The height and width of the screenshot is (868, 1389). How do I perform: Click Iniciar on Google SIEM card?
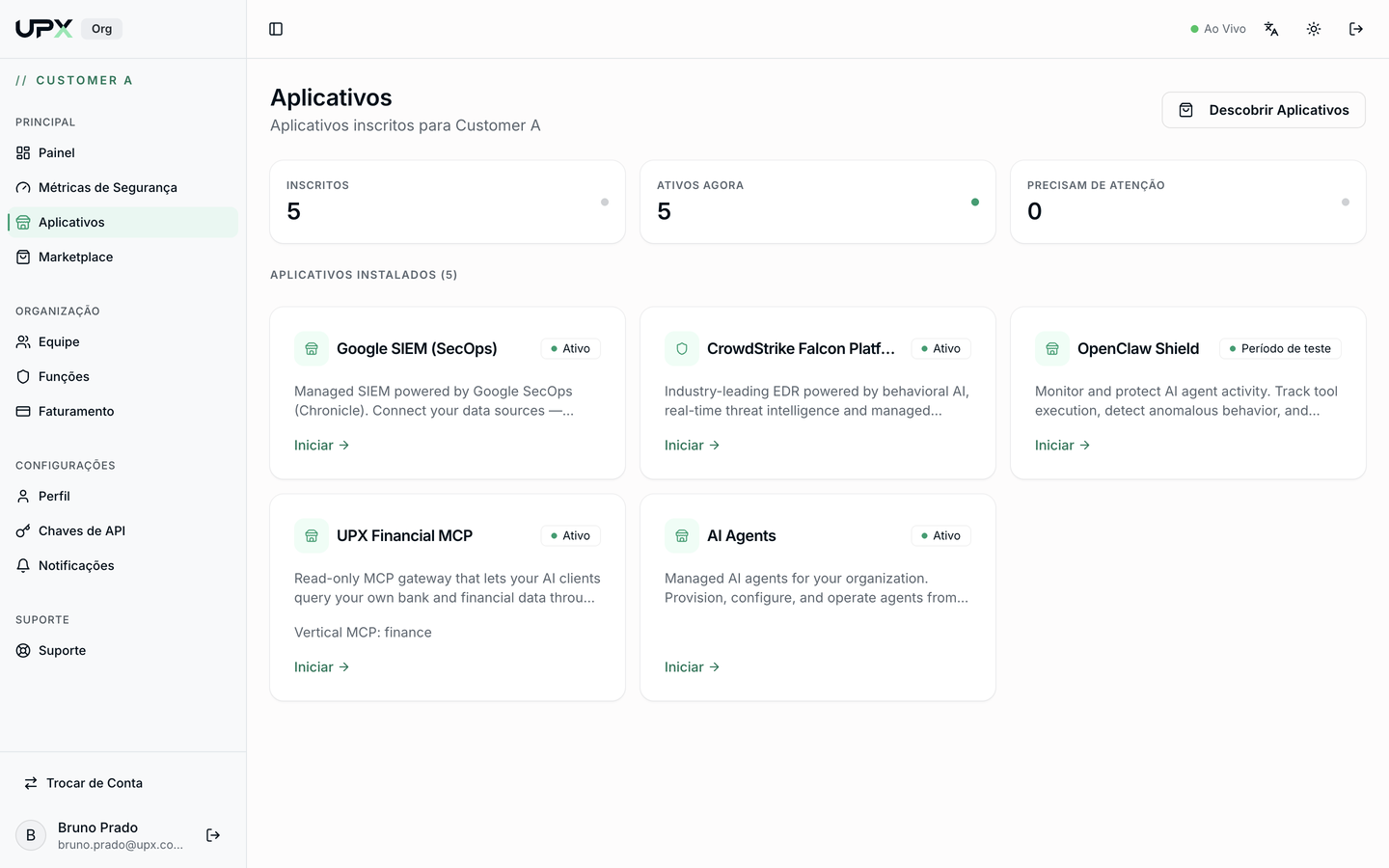[321, 445]
